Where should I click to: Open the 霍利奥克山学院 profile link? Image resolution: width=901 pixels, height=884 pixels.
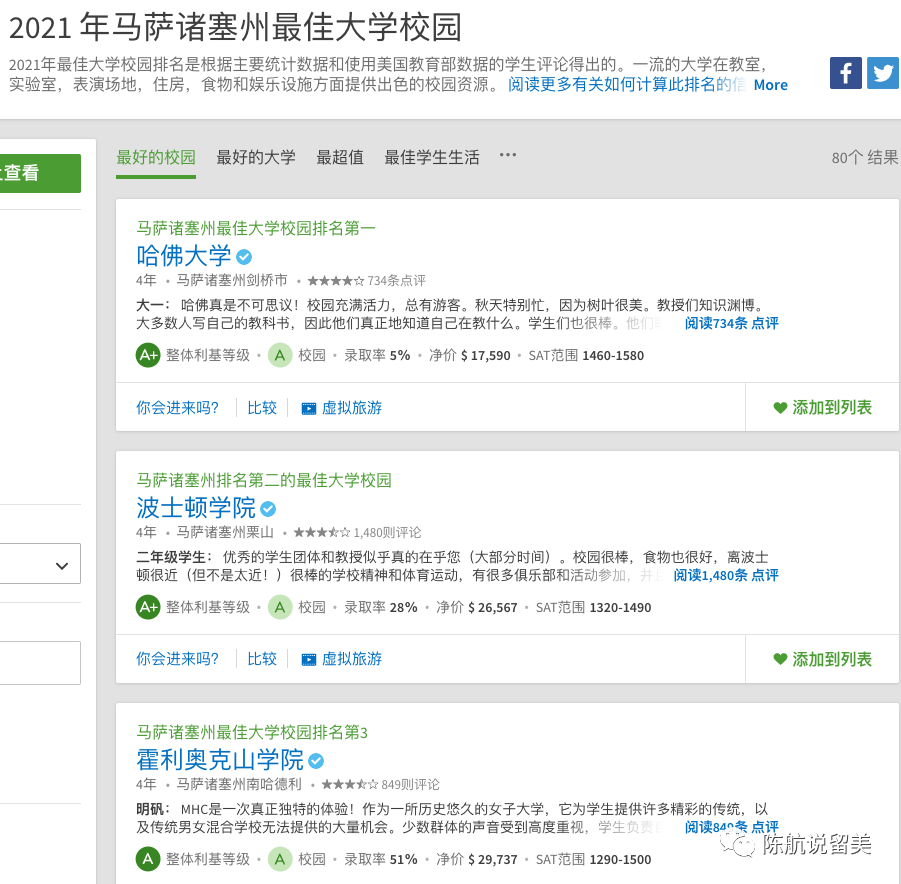point(220,759)
